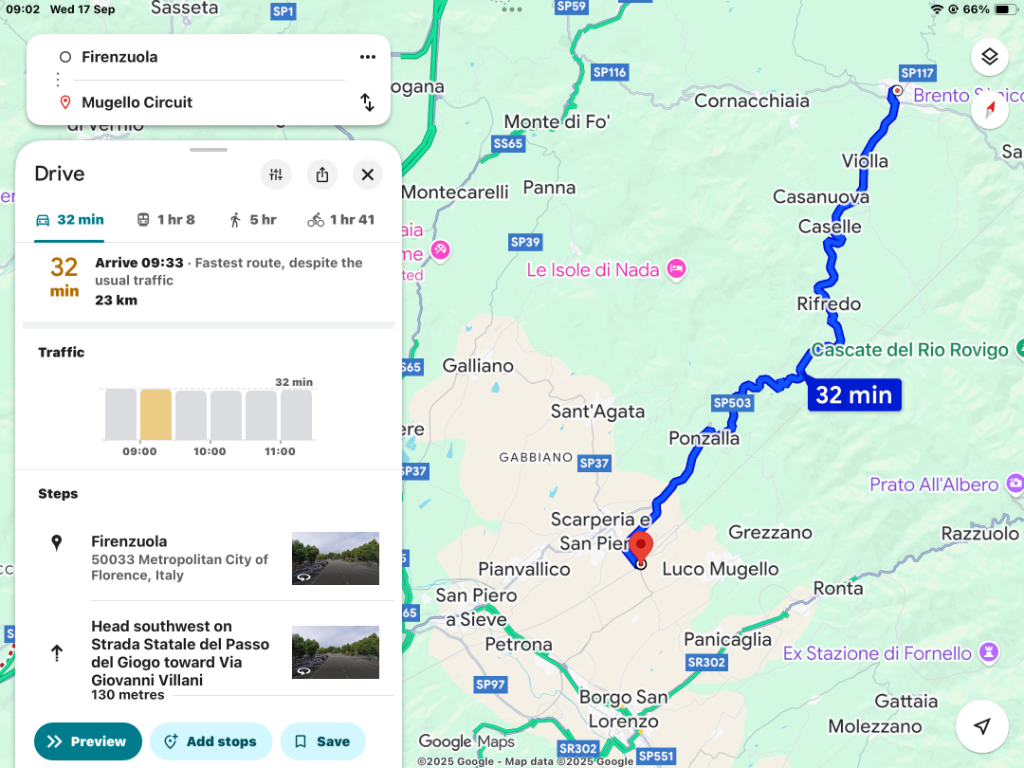Edit the Firenzuola starting point field
Viewport: 1024px width, 768px height.
209,57
